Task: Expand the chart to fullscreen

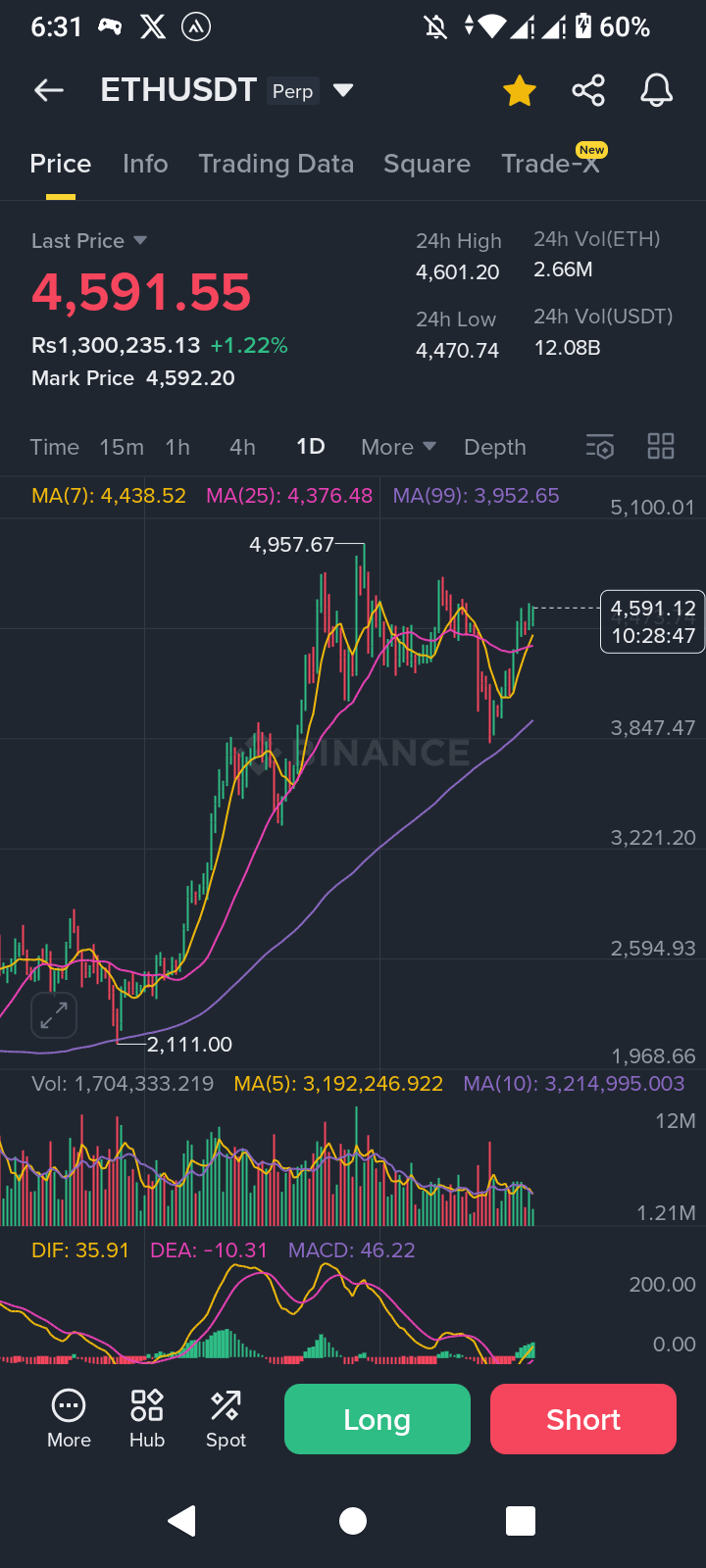Action: click(54, 1015)
